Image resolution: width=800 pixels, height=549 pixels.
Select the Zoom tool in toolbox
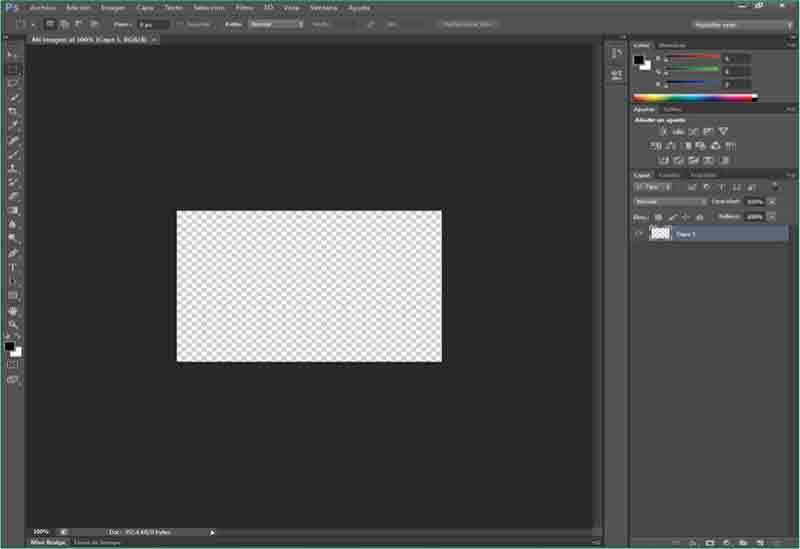13,325
